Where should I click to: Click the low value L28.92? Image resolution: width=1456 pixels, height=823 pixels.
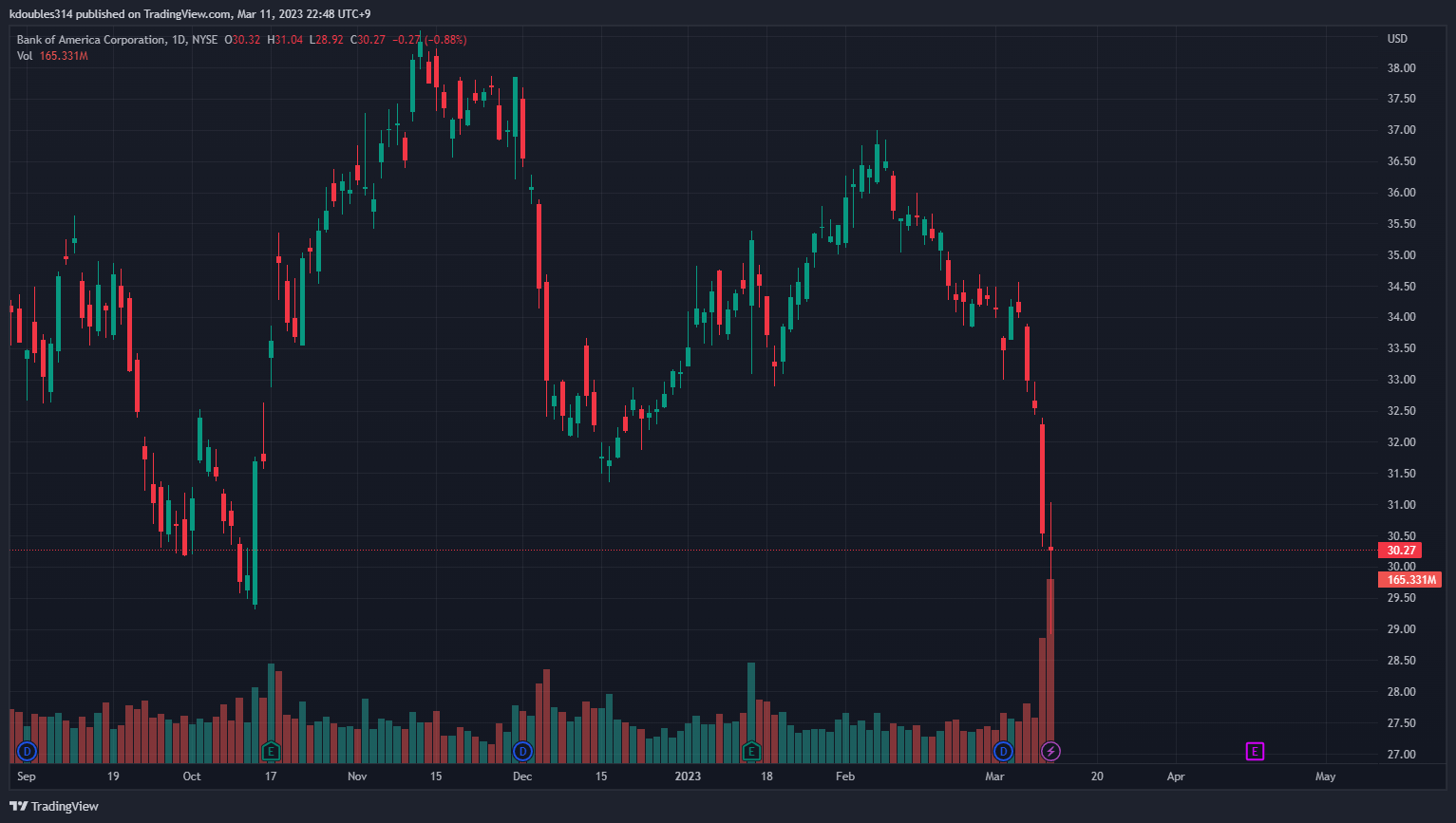click(327, 40)
